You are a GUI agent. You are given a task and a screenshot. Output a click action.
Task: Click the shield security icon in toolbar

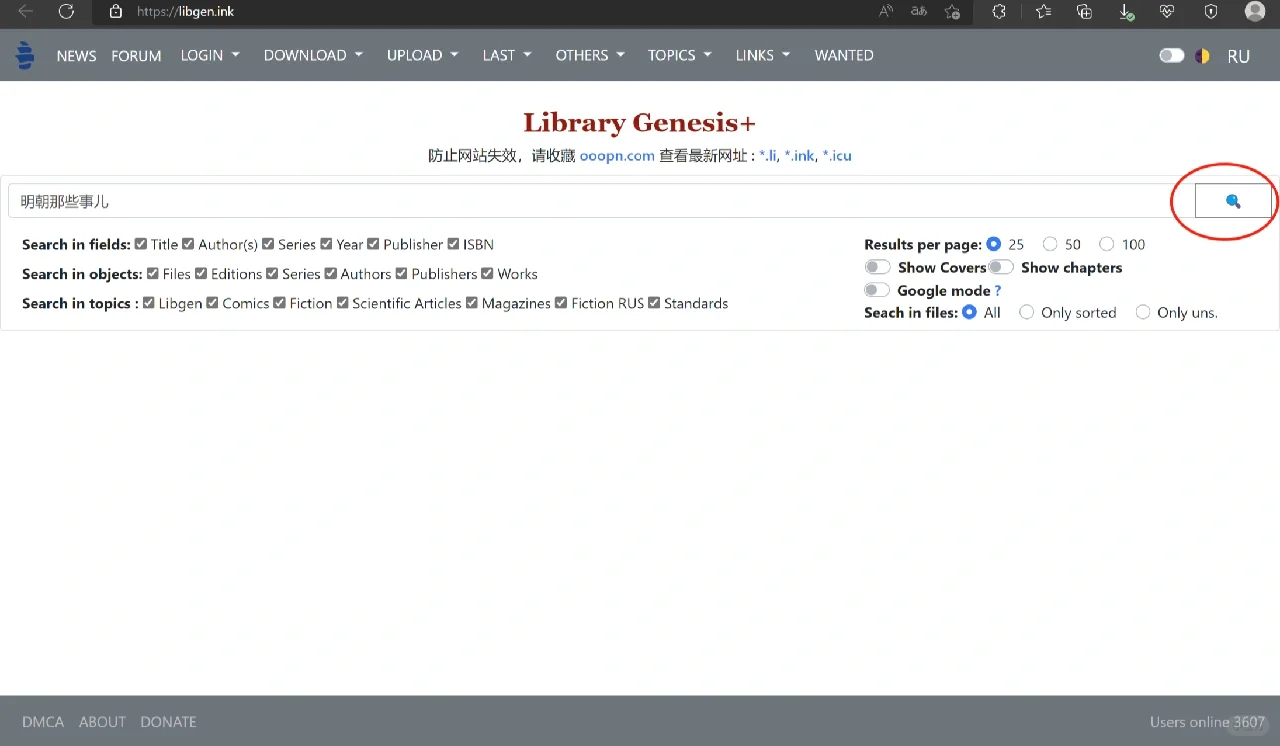(1211, 12)
